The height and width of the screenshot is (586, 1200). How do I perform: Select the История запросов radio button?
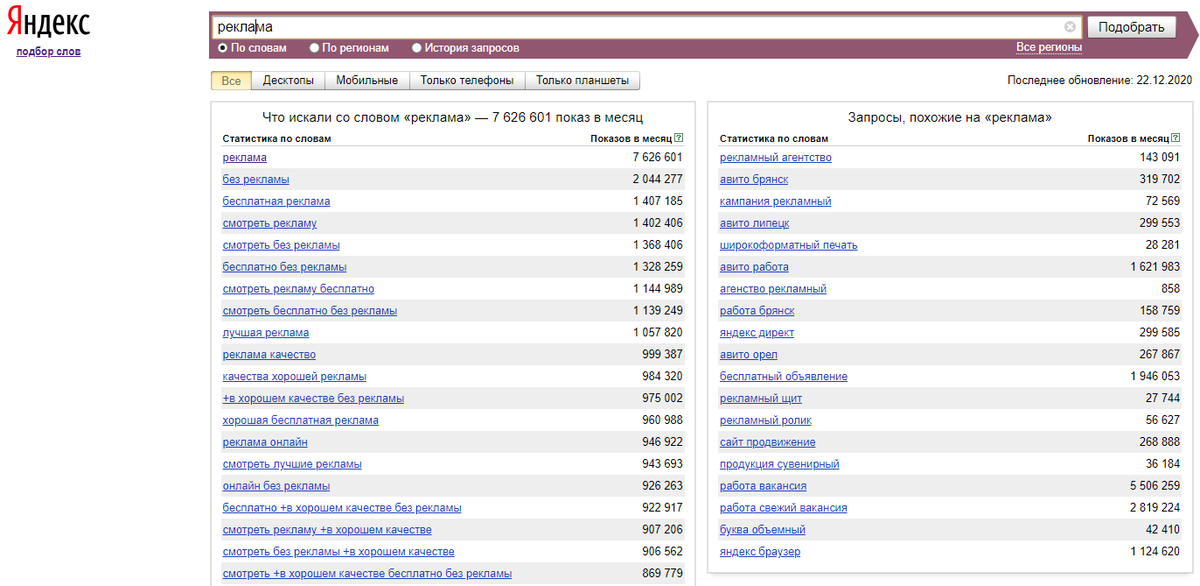(x=416, y=47)
